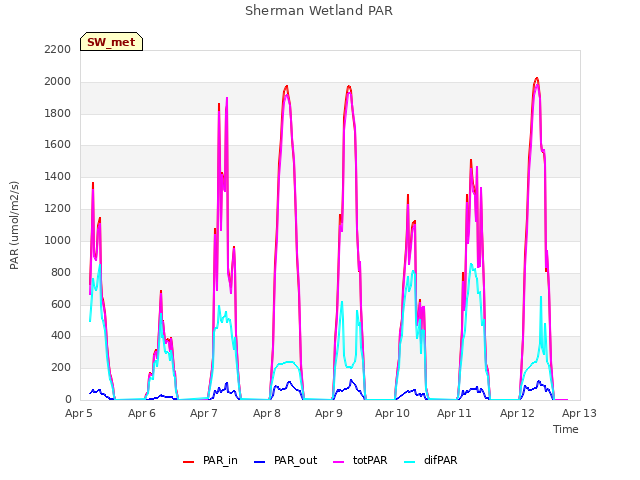Click the x-axis label Time
Screen dimensions: 640x480
566,429
